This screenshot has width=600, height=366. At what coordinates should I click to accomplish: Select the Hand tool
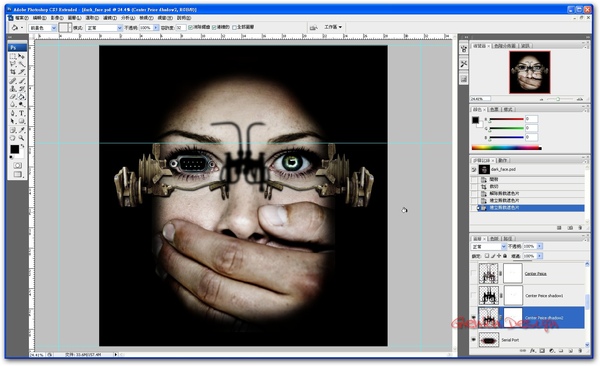13,138
